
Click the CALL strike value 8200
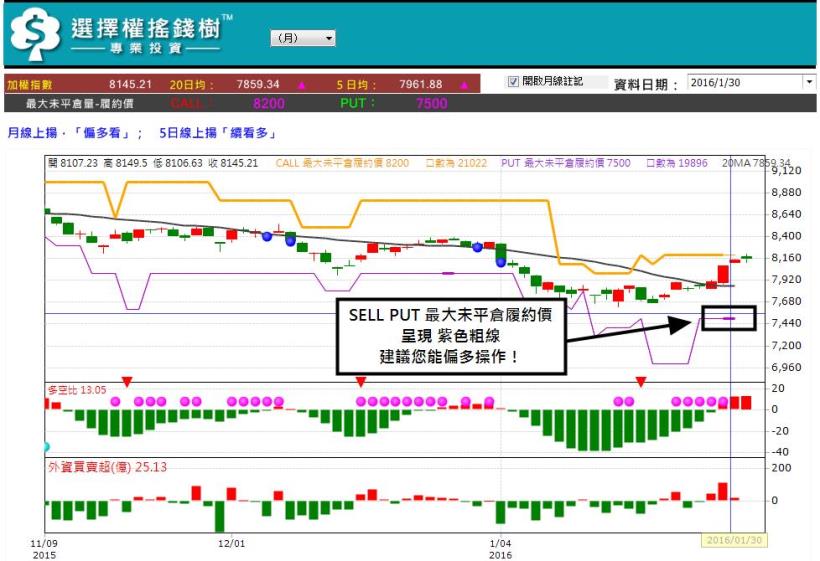click(269, 103)
